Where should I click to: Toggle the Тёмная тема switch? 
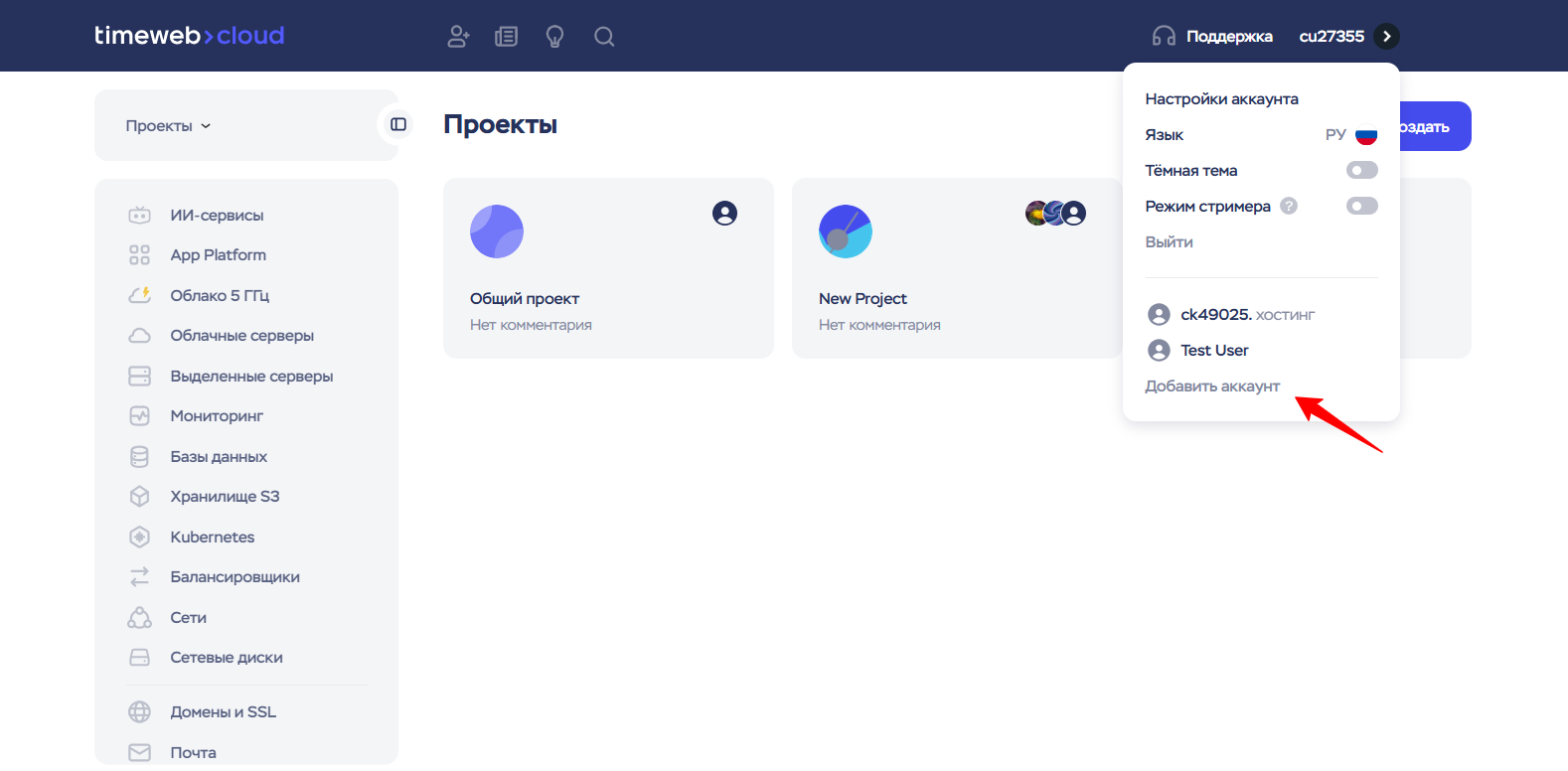(1362, 170)
